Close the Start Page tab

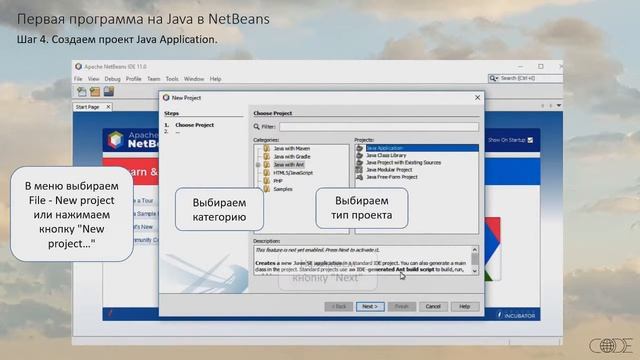pos(108,107)
